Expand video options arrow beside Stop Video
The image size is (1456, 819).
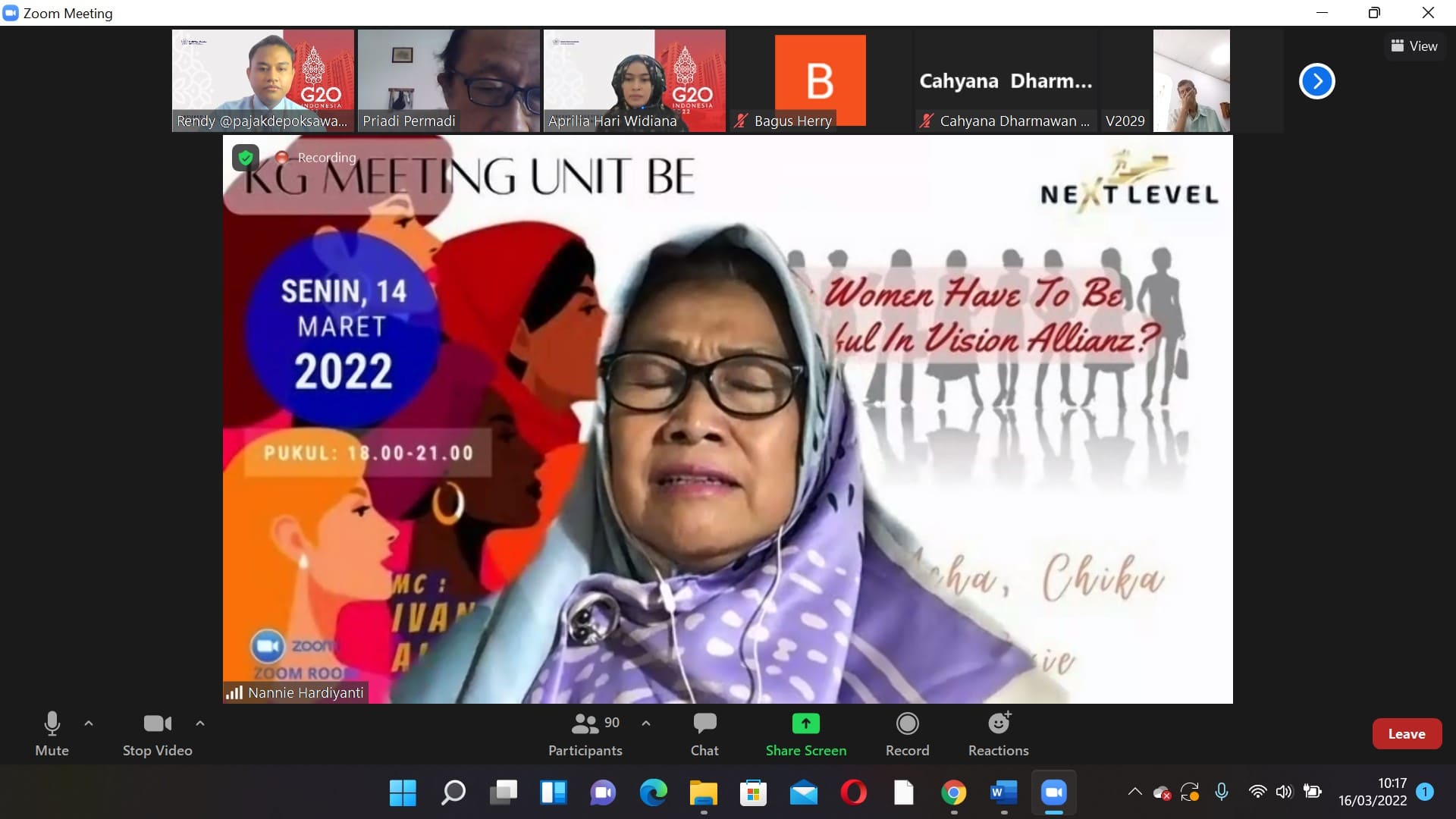pyautogui.click(x=200, y=723)
